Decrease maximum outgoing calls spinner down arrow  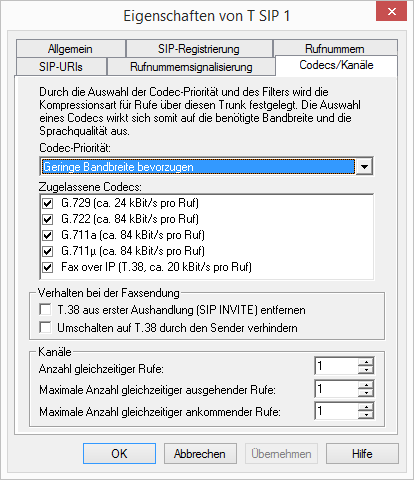point(366,393)
